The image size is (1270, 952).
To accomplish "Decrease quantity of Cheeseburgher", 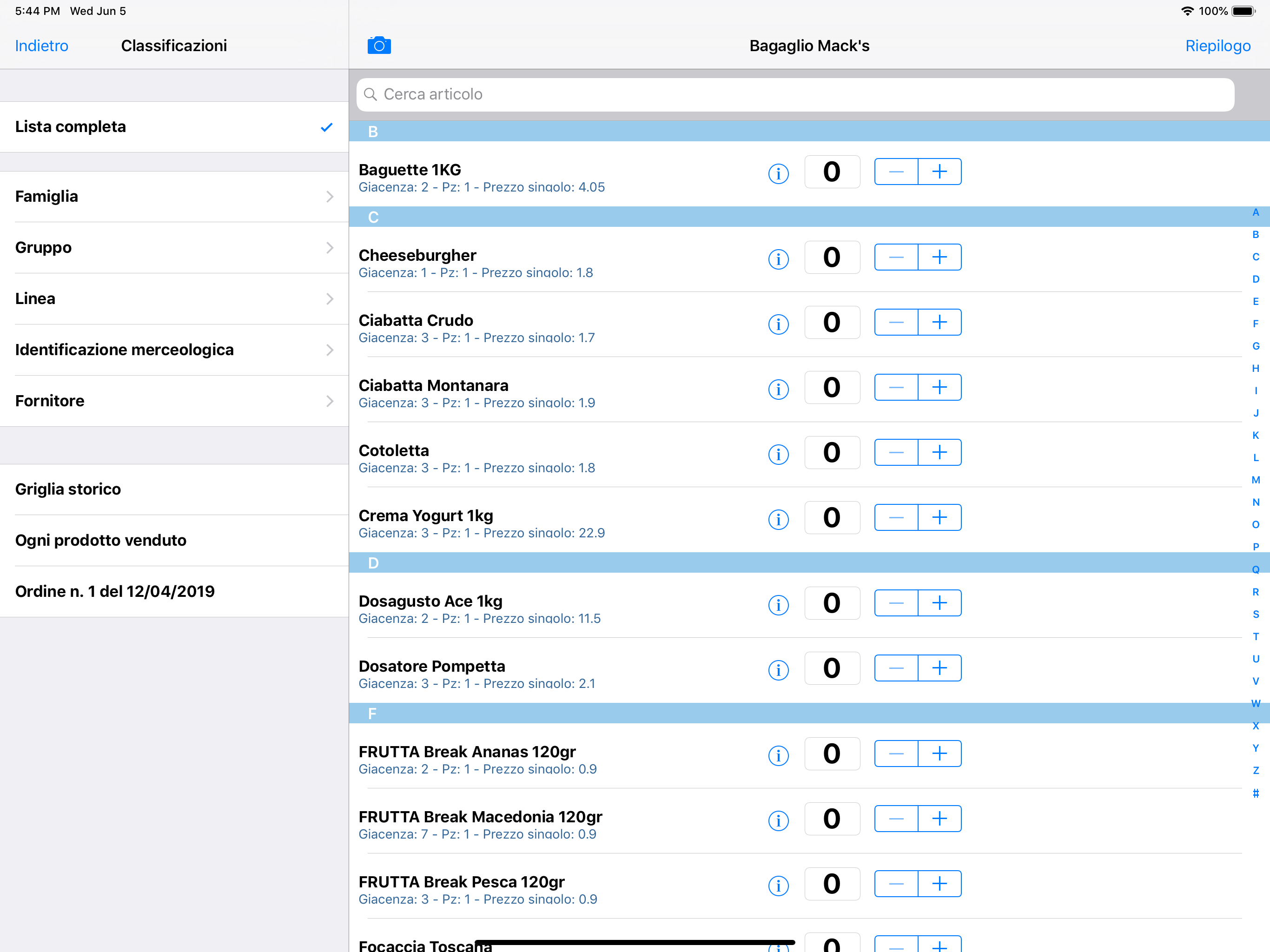I will pos(896,257).
